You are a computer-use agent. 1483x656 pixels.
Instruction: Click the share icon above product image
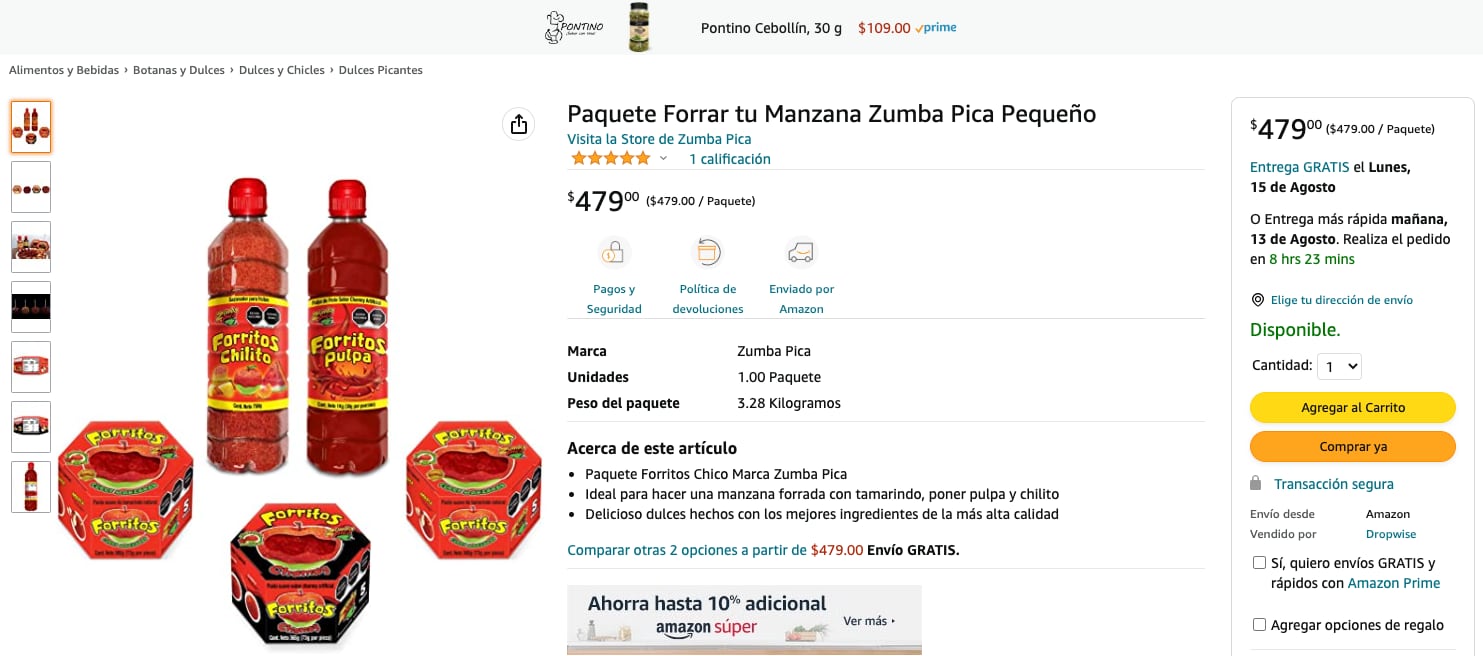pos(518,124)
